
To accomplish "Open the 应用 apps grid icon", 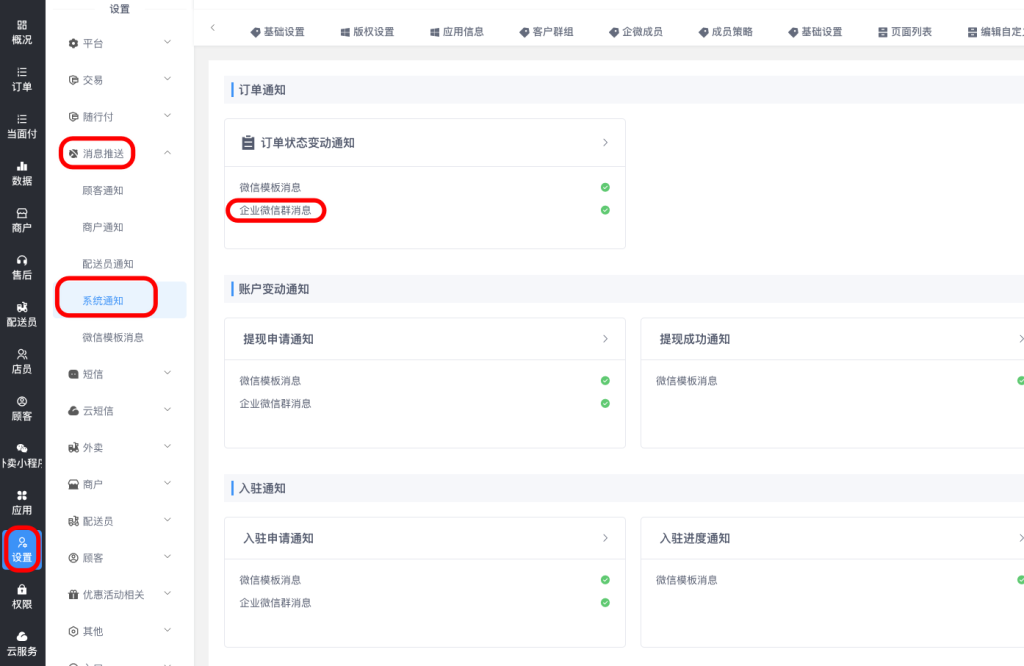I will [22, 502].
